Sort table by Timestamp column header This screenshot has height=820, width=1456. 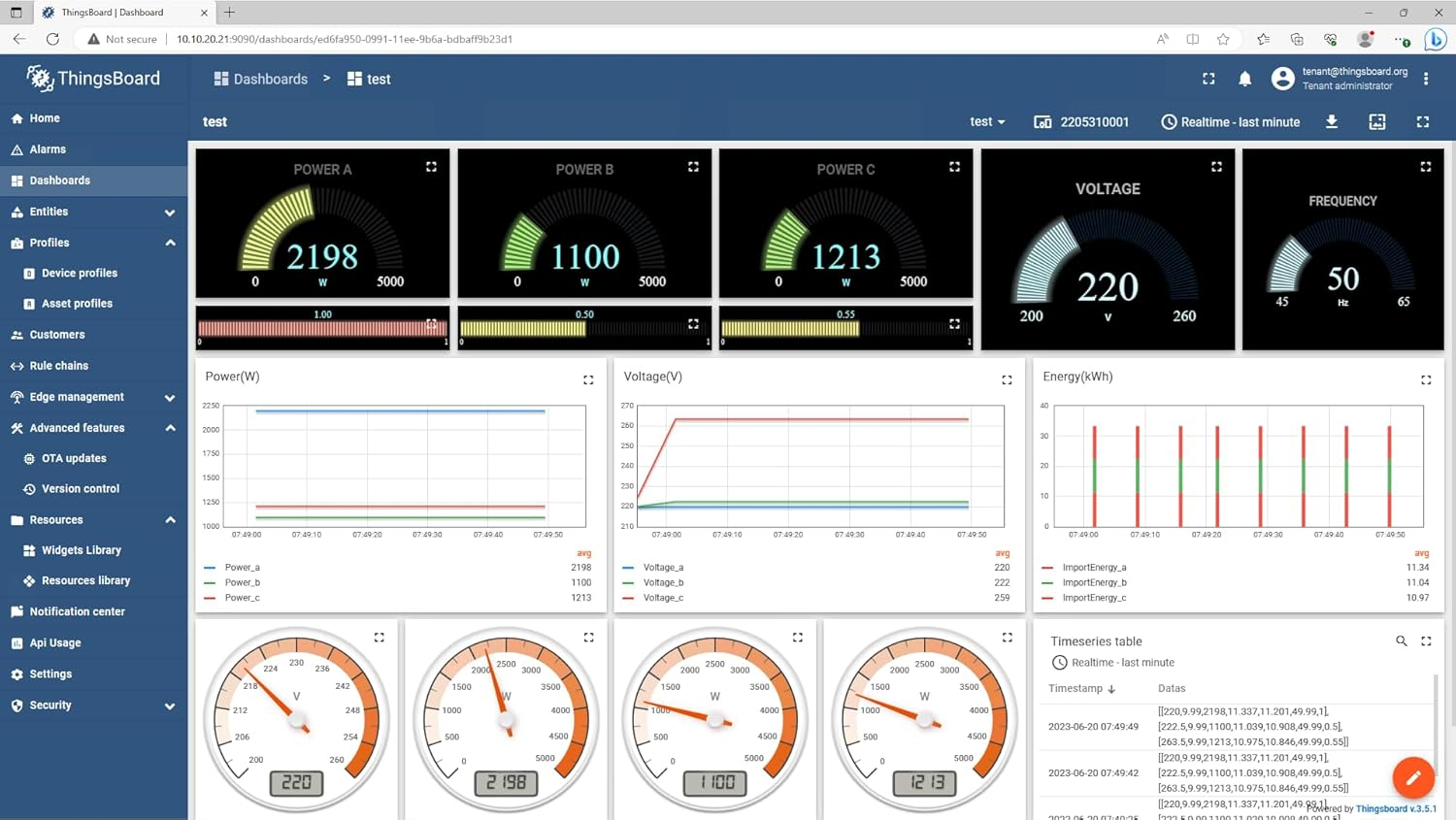pyautogui.click(x=1075, y=688)
